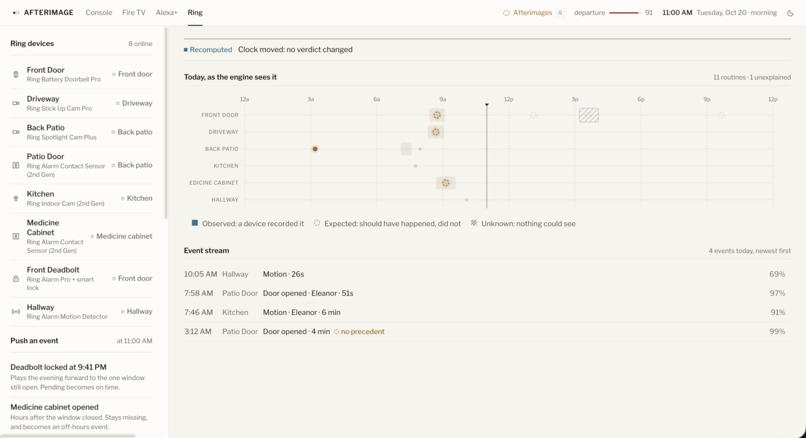Open the 10:05 AM Hallway motion event
Viewport: 806px width, 438px height.
[x=485, y=274]
